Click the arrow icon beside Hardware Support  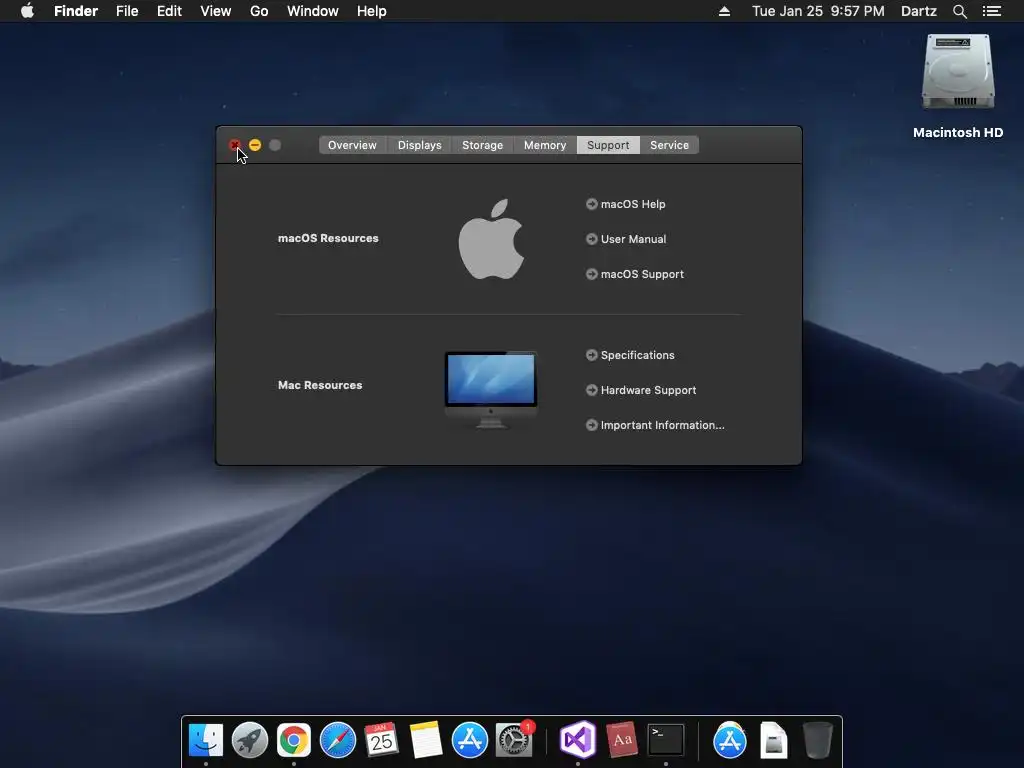(592, 390)
